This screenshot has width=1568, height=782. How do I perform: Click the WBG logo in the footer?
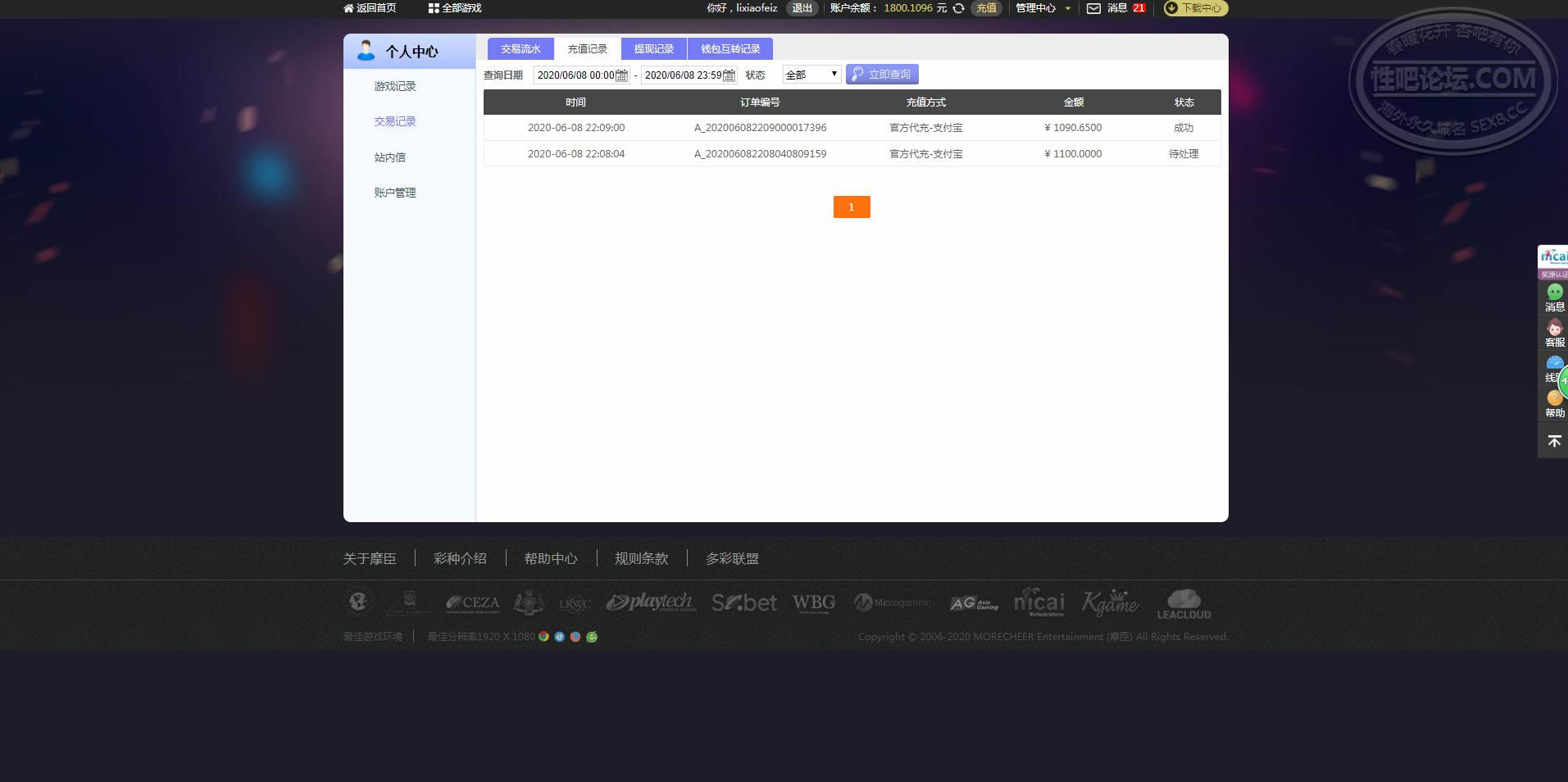pos(814,604)
